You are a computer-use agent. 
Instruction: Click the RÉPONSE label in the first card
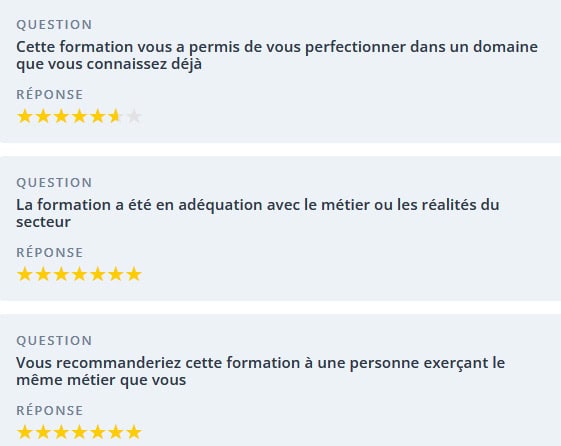click(50, 94)
